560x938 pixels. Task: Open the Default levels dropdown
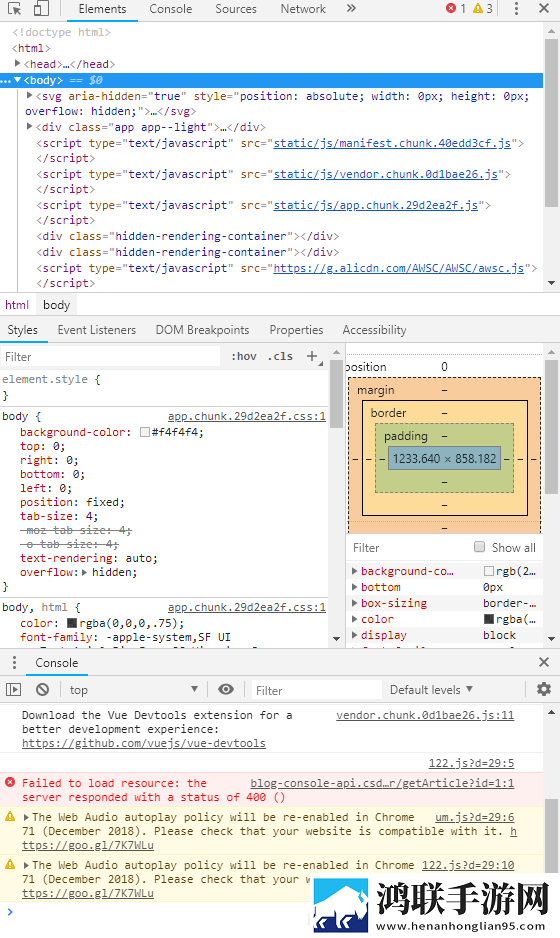tap(431, 690)
